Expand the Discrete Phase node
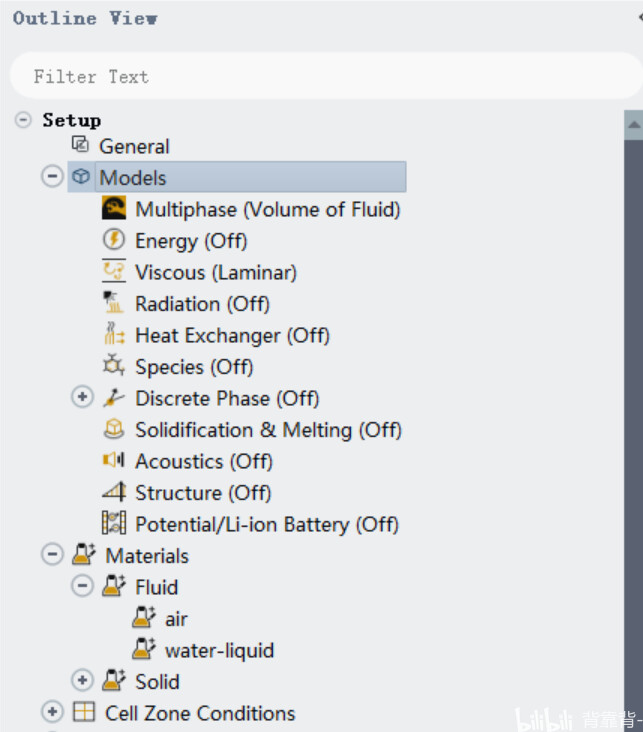This screenshot has width=643, height=732. click(x=82, y=398)
